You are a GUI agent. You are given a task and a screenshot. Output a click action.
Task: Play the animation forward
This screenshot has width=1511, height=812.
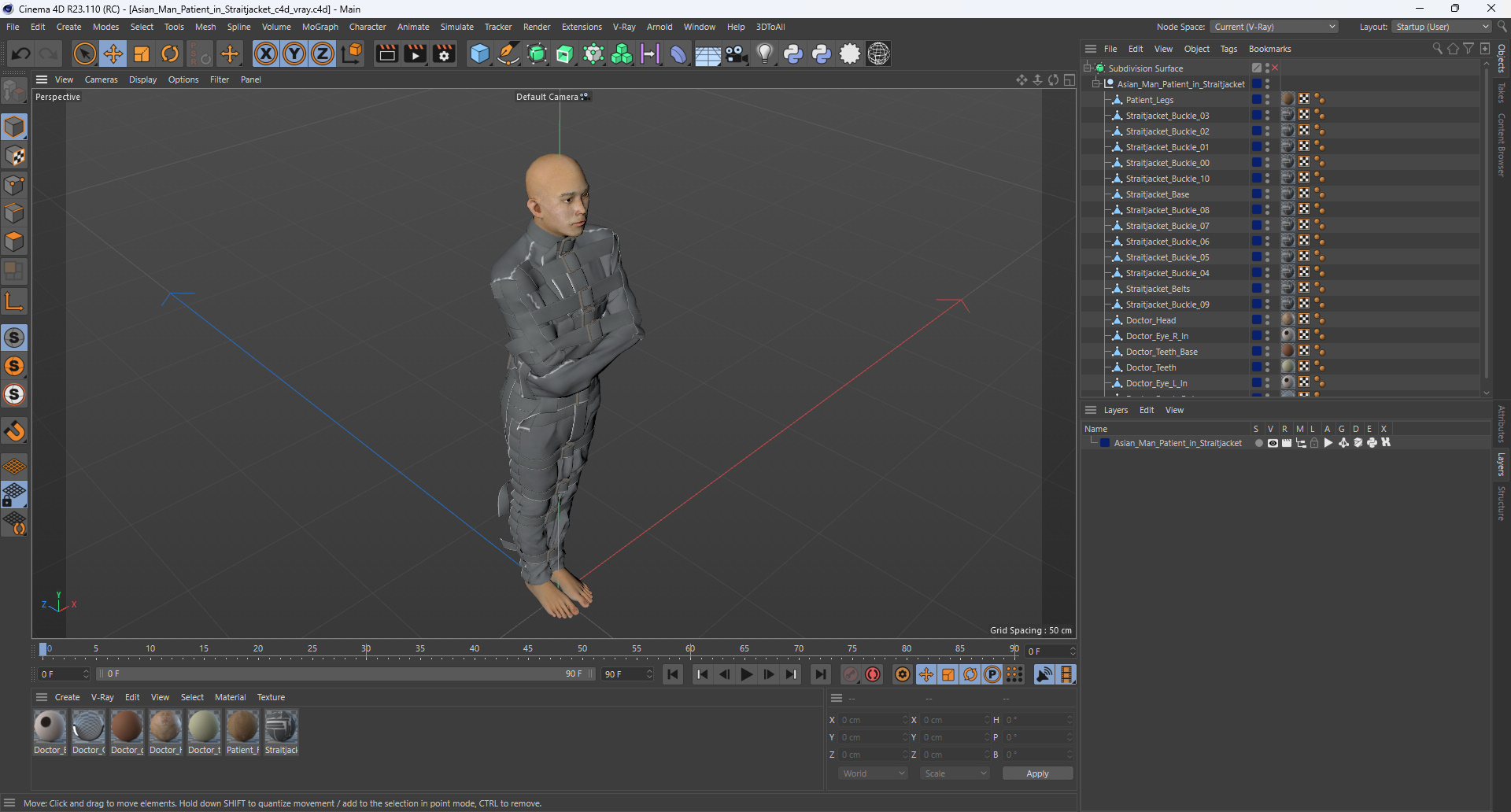(746, 674)
